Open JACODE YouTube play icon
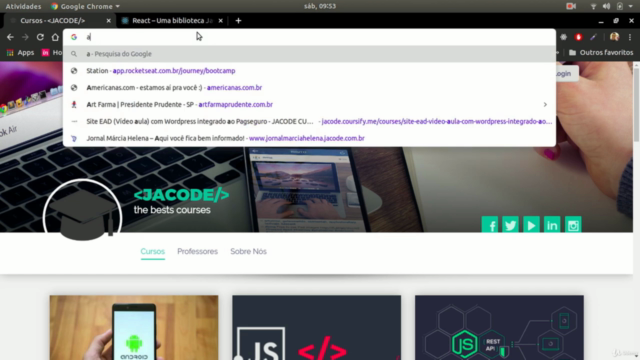This screenshot has width=640, height=360. (531, 225)
